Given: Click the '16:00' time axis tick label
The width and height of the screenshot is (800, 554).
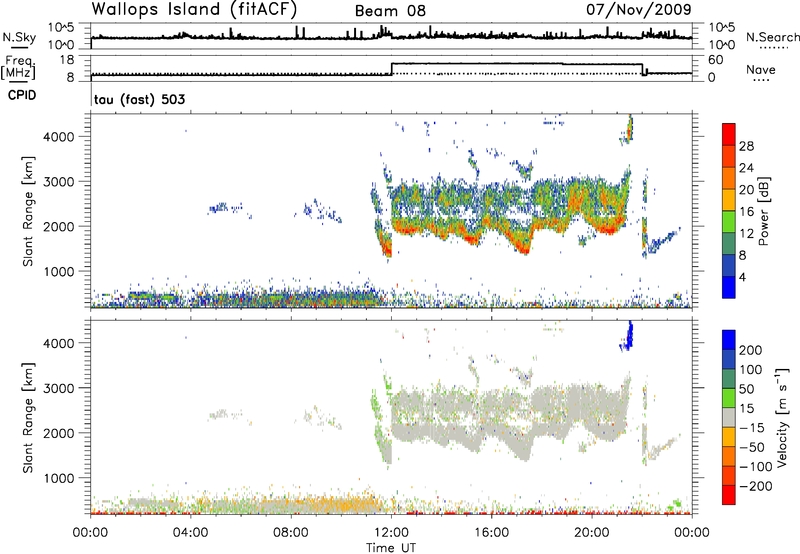Looking at the screenshot, I should (x=491, y=533).
